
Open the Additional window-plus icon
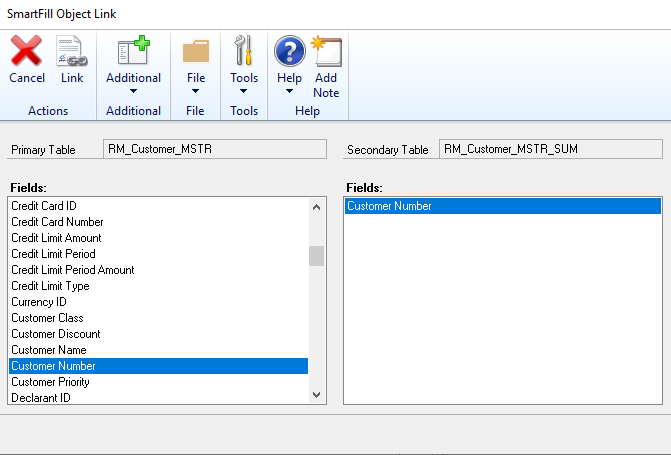tap(134, 51)
